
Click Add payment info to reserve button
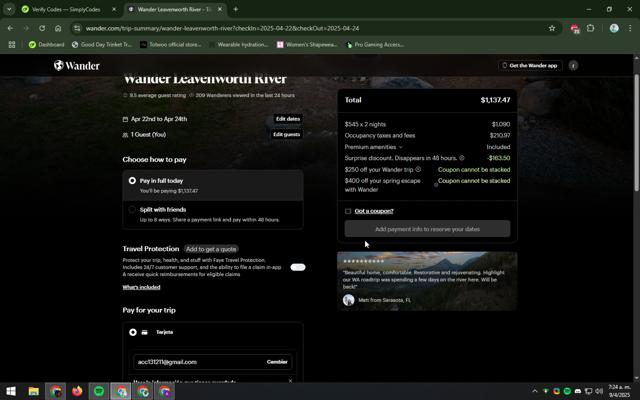coord(427,229)
